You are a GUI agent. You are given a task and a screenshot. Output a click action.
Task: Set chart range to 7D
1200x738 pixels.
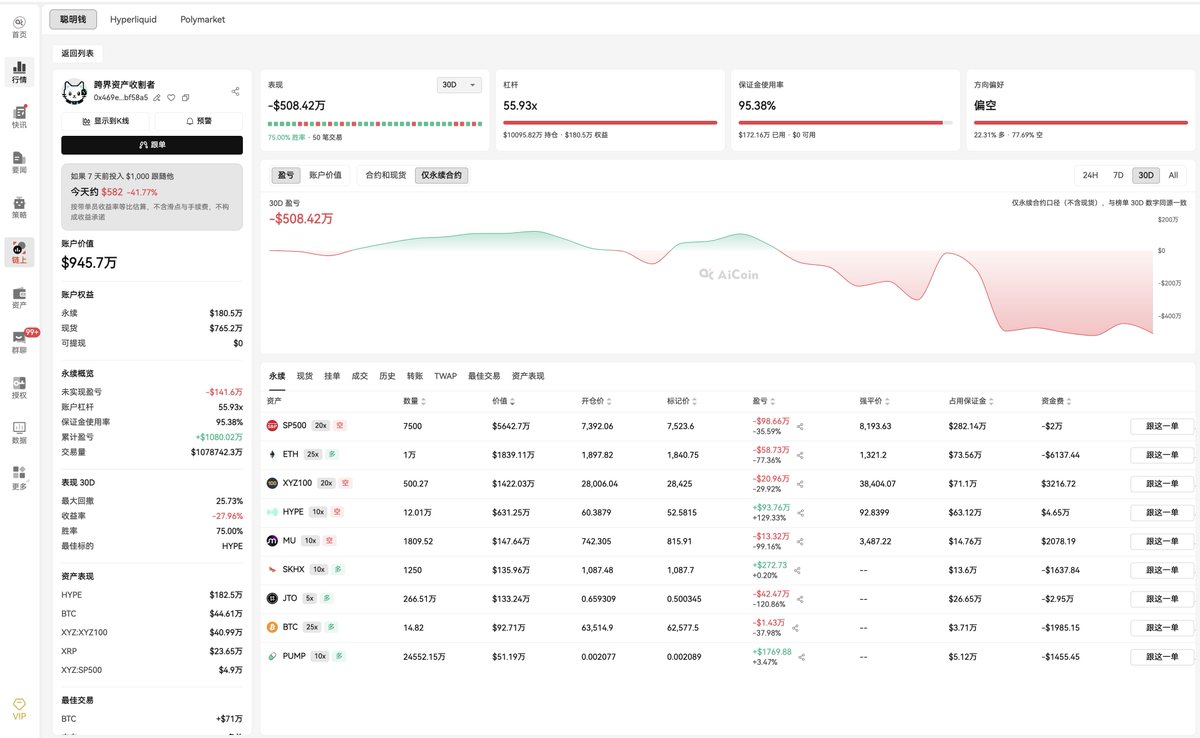point(1118,175)
